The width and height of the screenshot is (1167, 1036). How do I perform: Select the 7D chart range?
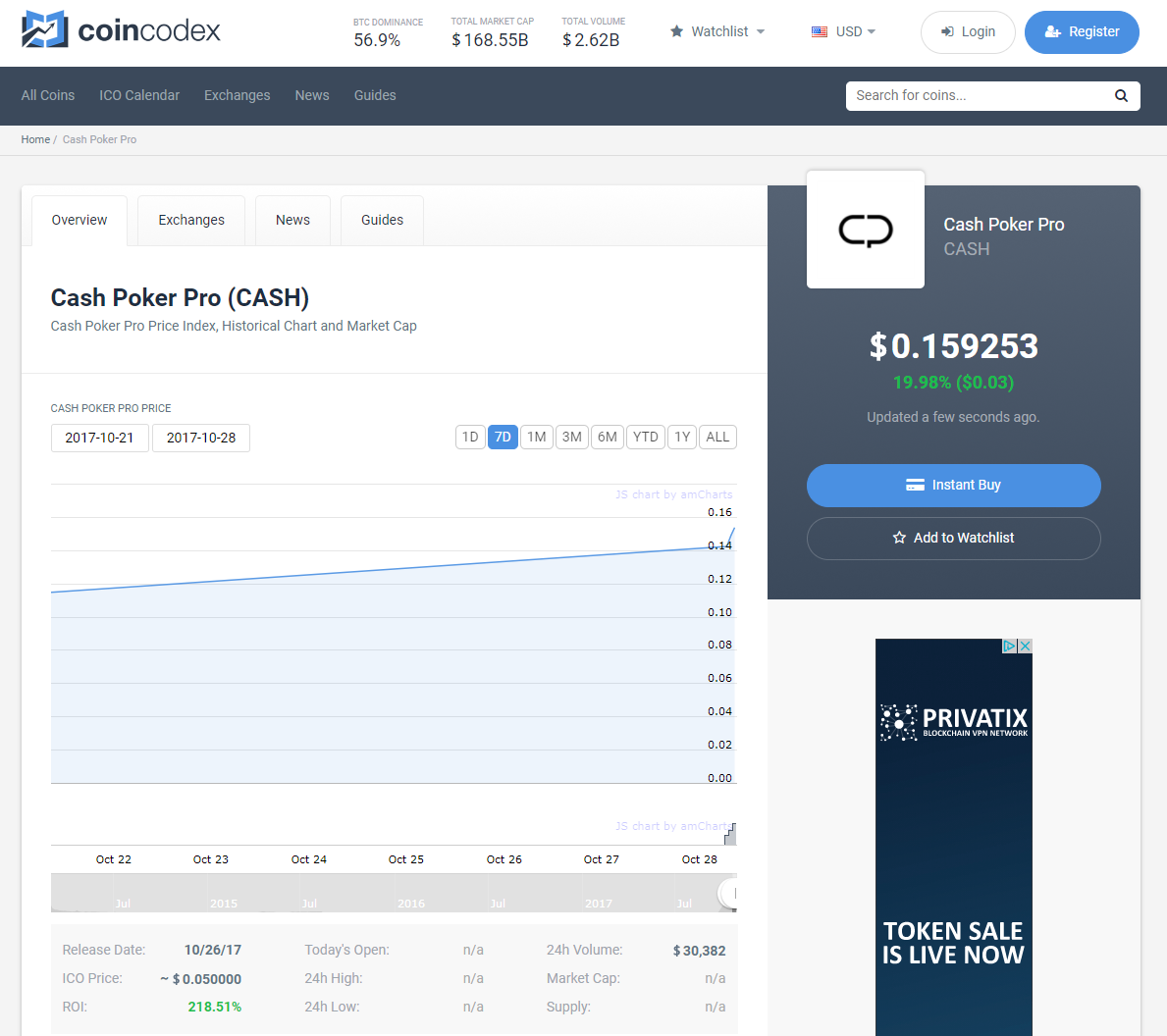[x=504, y=437]
